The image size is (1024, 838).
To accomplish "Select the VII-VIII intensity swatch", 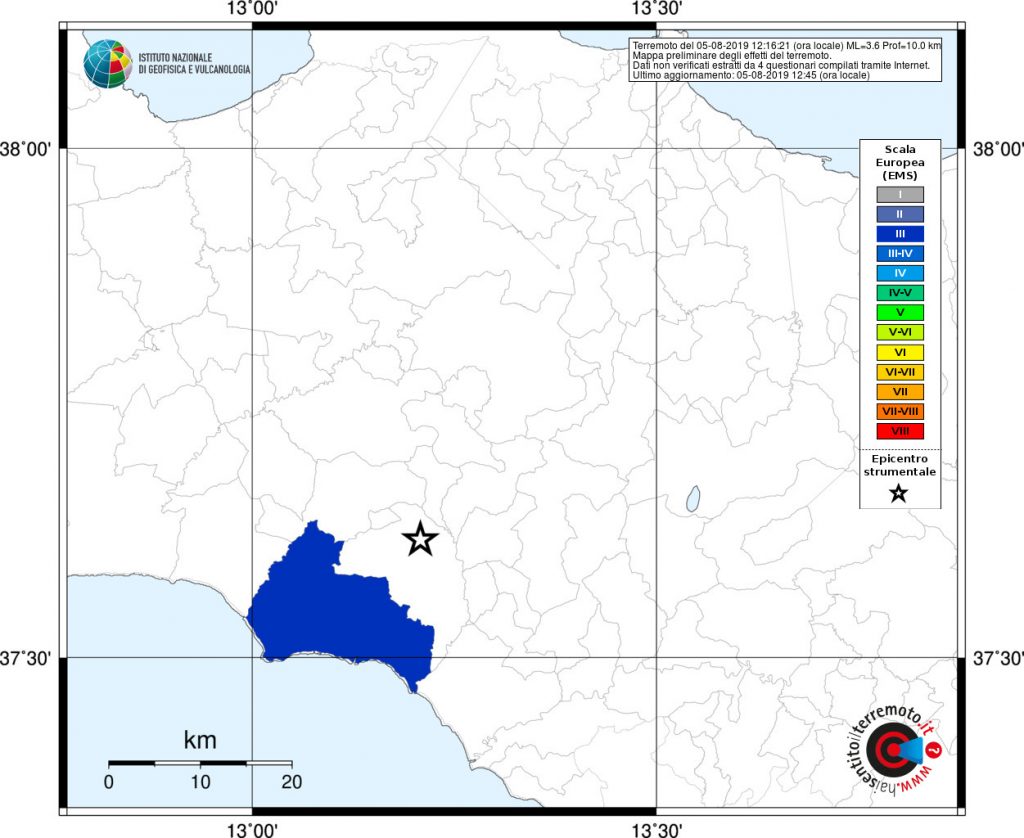I will tap(900, 411).
